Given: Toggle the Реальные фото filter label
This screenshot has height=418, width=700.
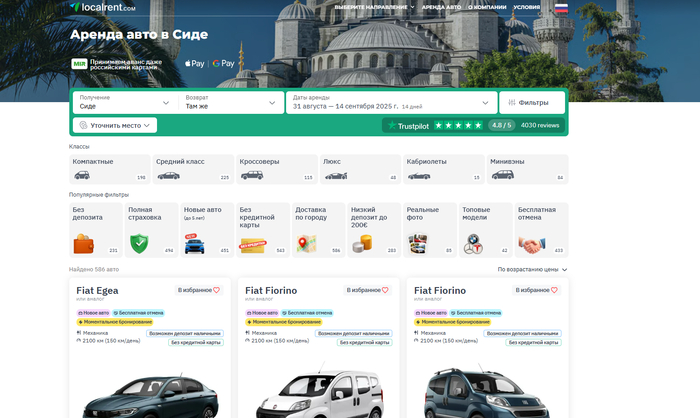Looking at the screenshot, I should [x=422, y=213].
